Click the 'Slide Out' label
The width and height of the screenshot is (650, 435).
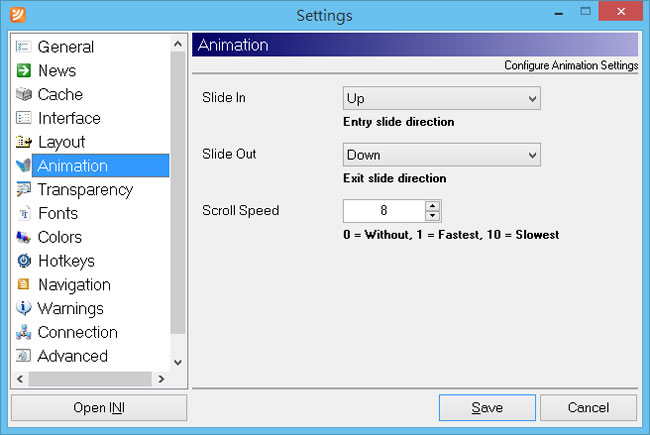coord(229,154)
